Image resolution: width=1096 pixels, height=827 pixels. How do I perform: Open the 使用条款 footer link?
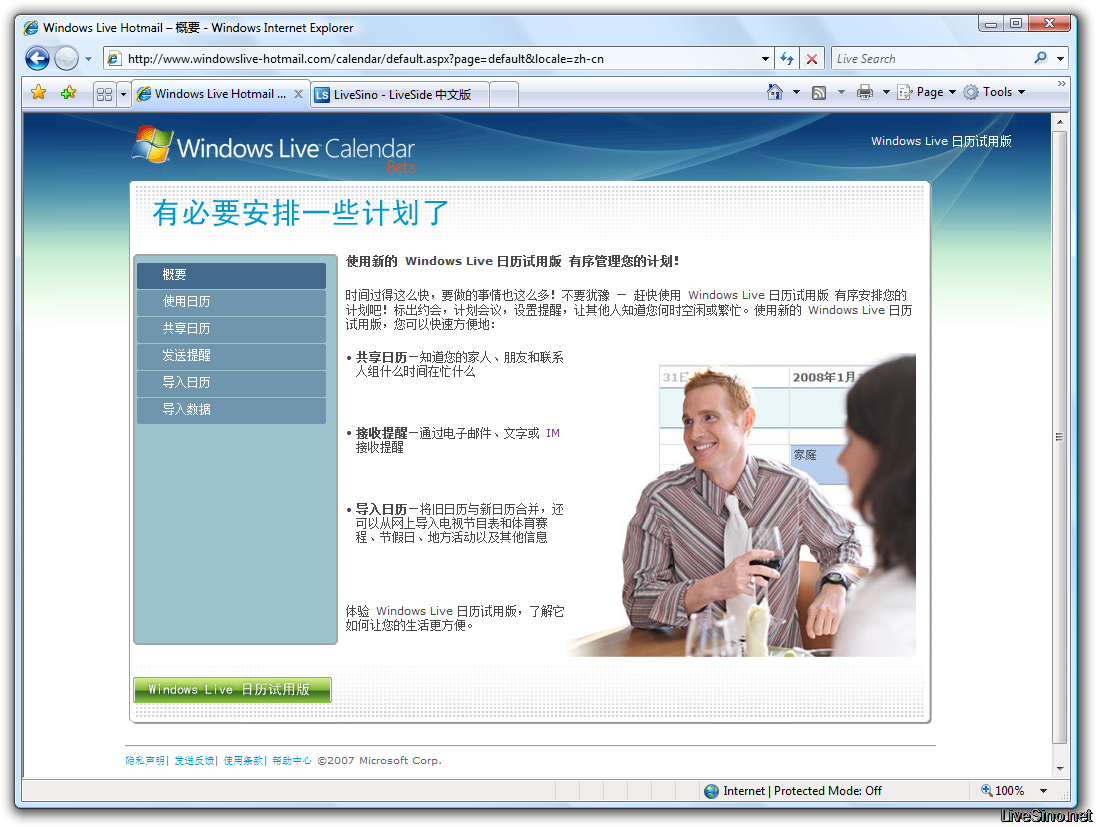(243, 761)
